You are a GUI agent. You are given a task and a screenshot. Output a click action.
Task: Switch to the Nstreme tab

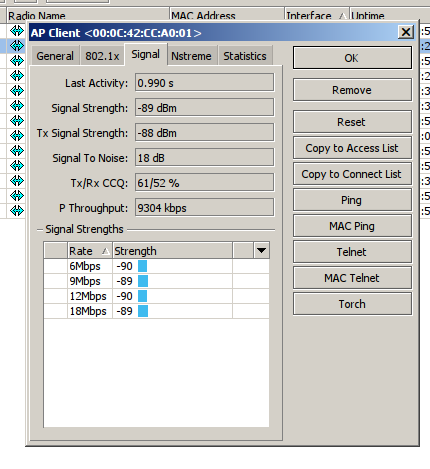[x=191, y=56]
